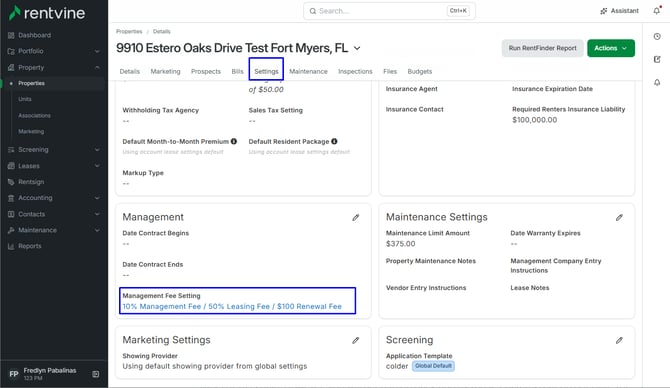Click the sidebar collapse icon beside user name
This screenshot has height=388, width=670.
[x=96, y=374]
